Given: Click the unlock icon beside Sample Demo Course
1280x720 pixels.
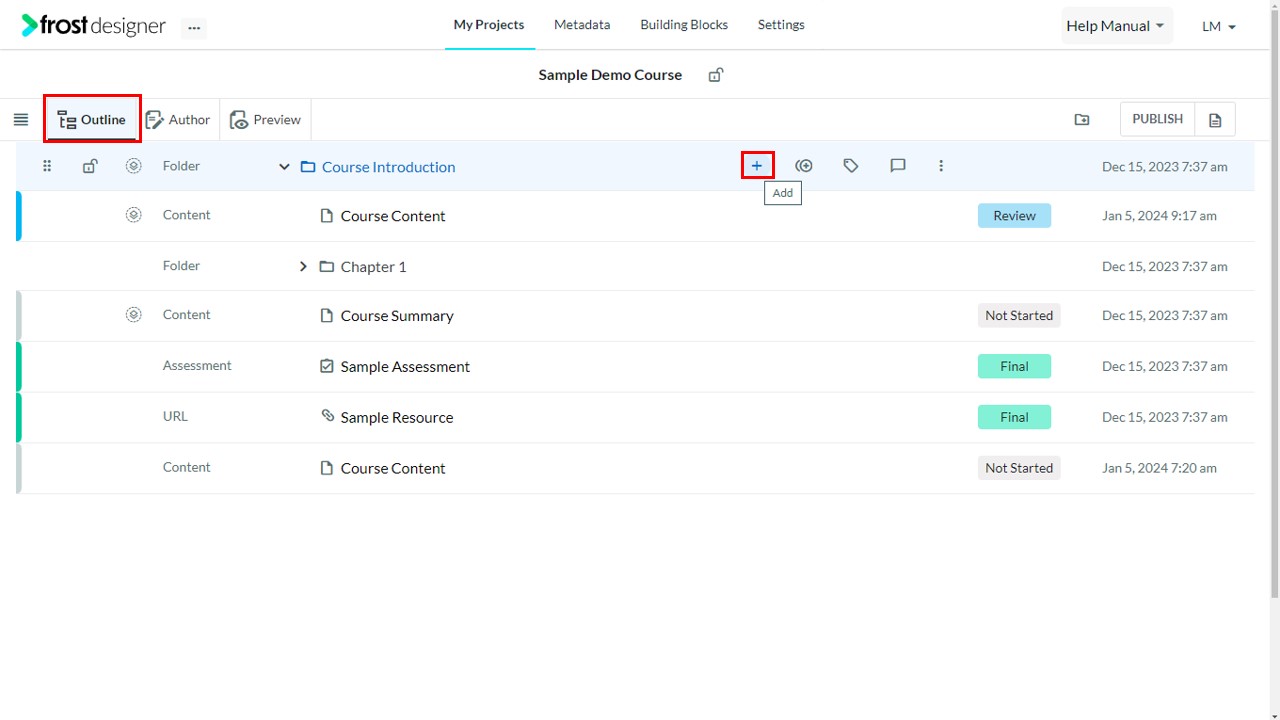Looking at the screenshot, I should [716, 75].
